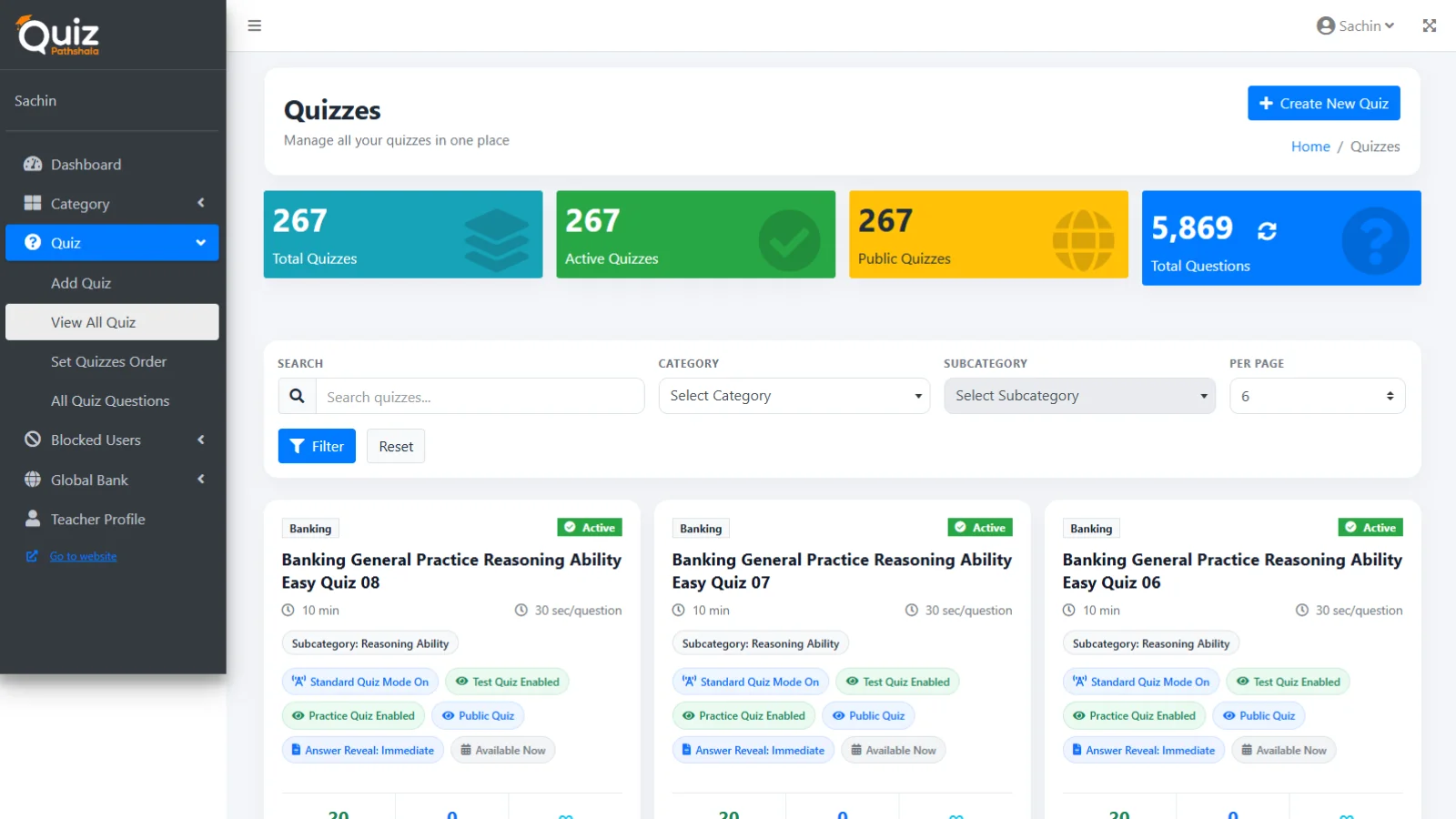This screenshot has height=819, width=1456.
Task: Toggle Test Quiz Enabled on Quiz 07
Action: [898, 682]
